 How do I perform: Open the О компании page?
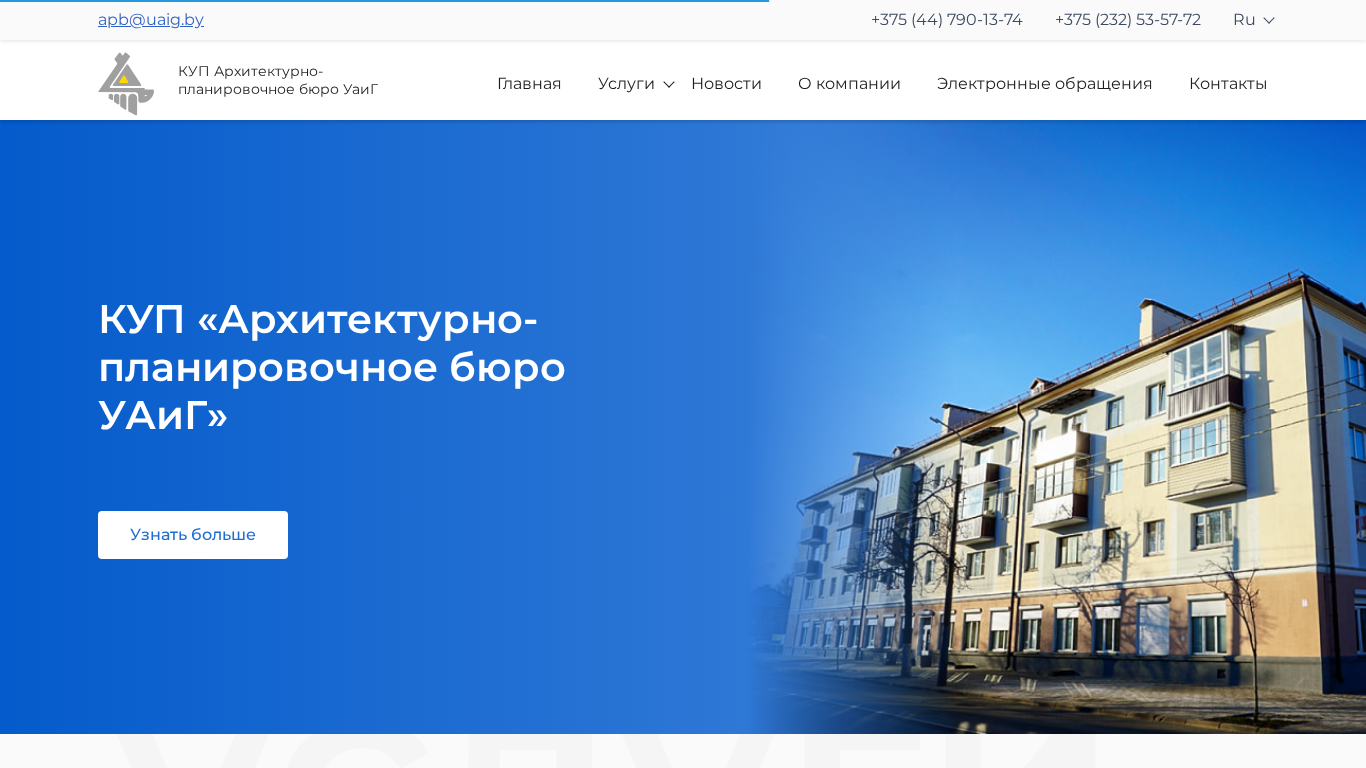(849, 84)
